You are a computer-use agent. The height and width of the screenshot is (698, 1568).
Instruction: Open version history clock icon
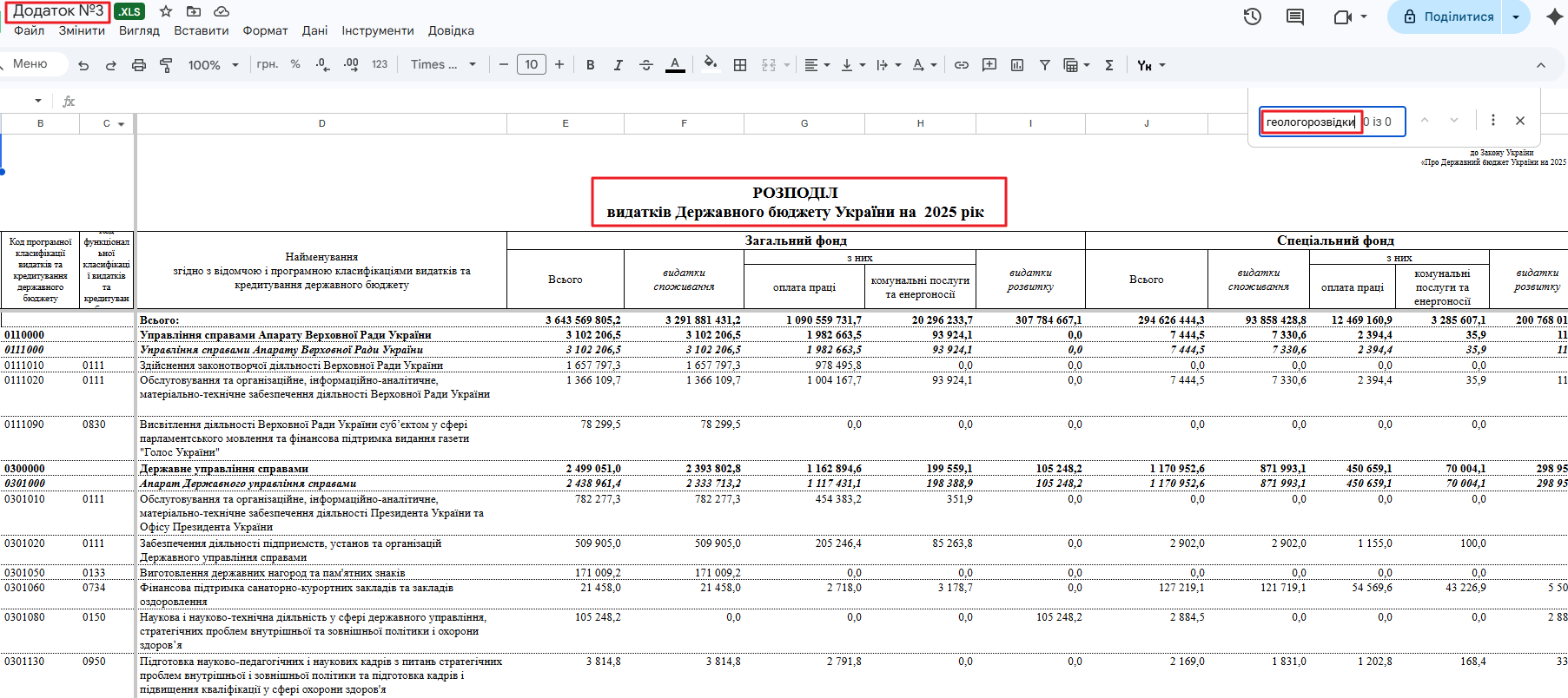click(1252, 16)
